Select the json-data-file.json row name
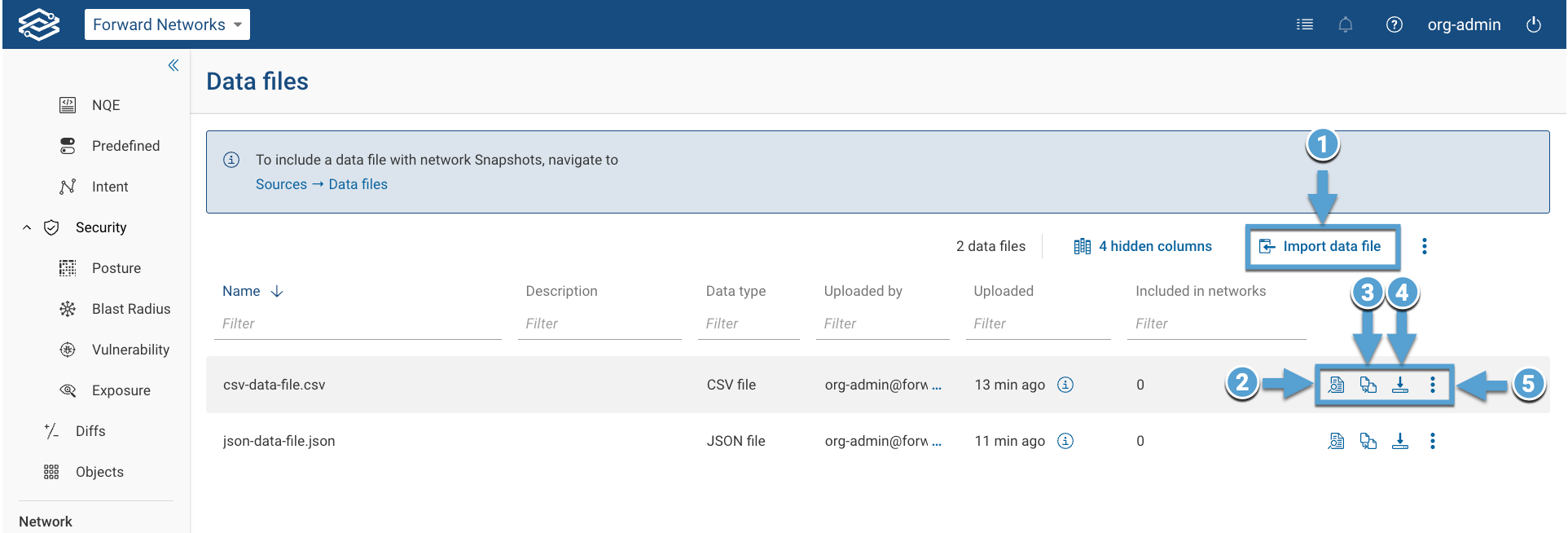 [279, 441]
